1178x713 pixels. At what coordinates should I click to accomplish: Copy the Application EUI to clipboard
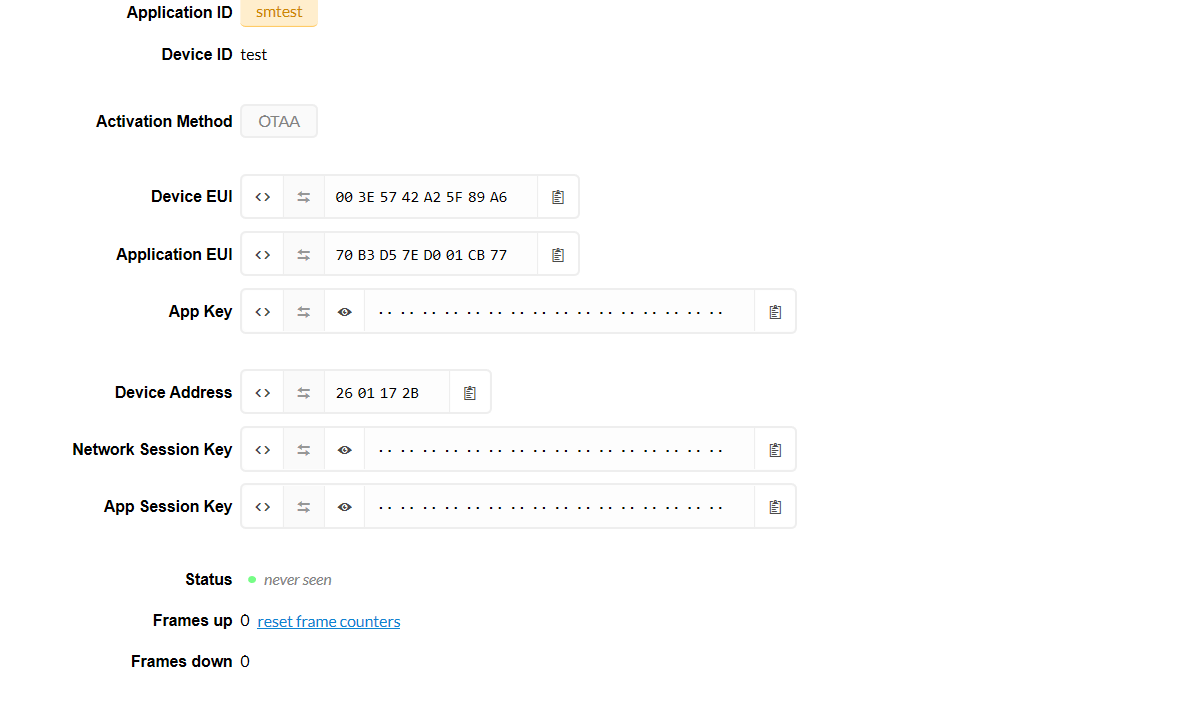(558, 255)
